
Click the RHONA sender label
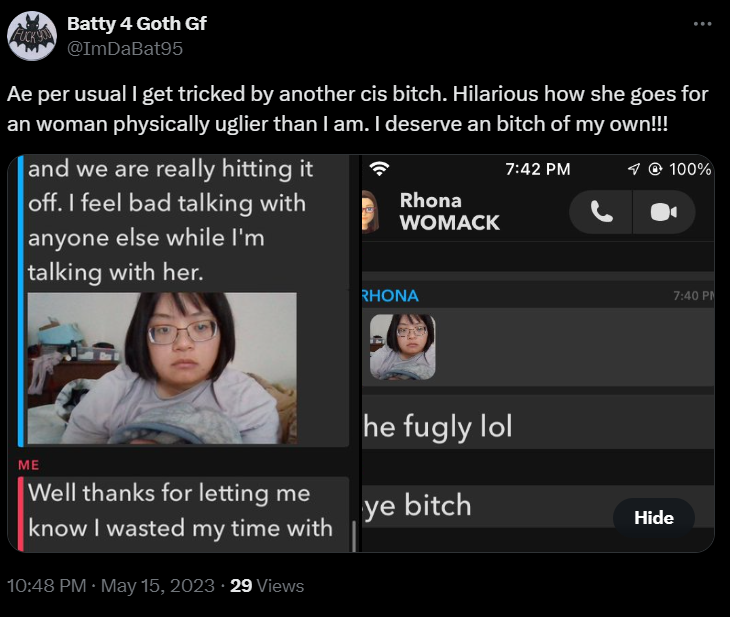[390, 296]
